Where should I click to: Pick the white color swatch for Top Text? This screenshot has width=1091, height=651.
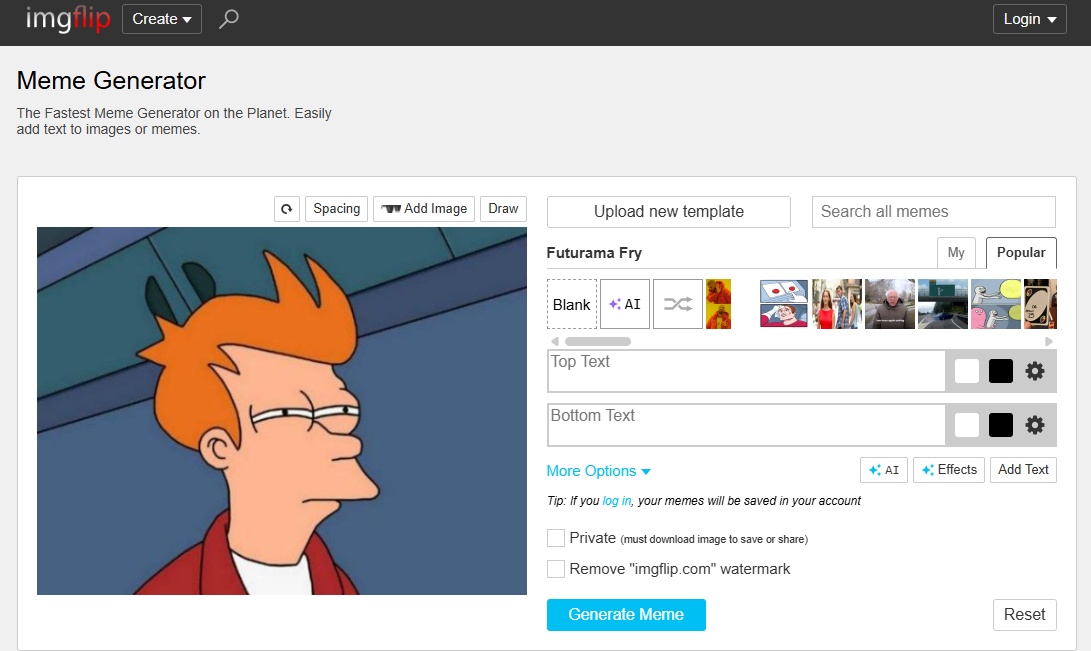[x=967, y=371]
